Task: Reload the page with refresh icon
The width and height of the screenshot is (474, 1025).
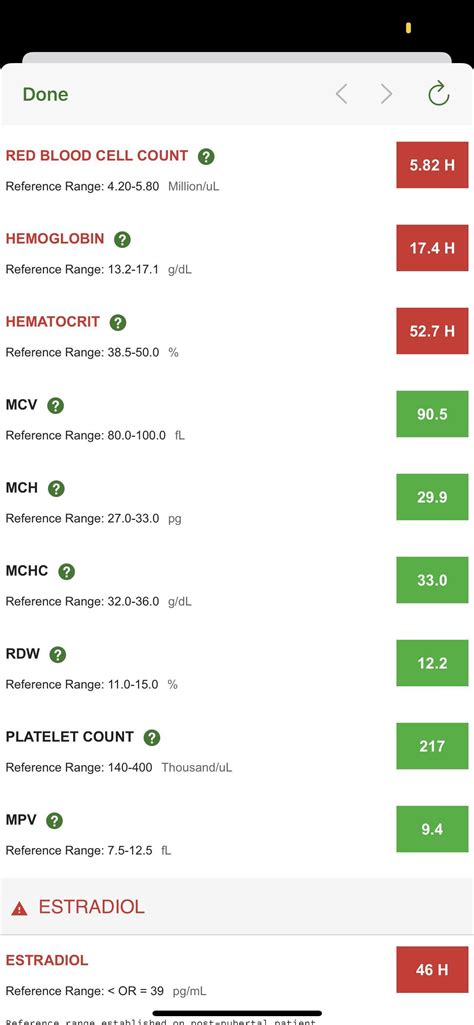Action: coord(438,93)
